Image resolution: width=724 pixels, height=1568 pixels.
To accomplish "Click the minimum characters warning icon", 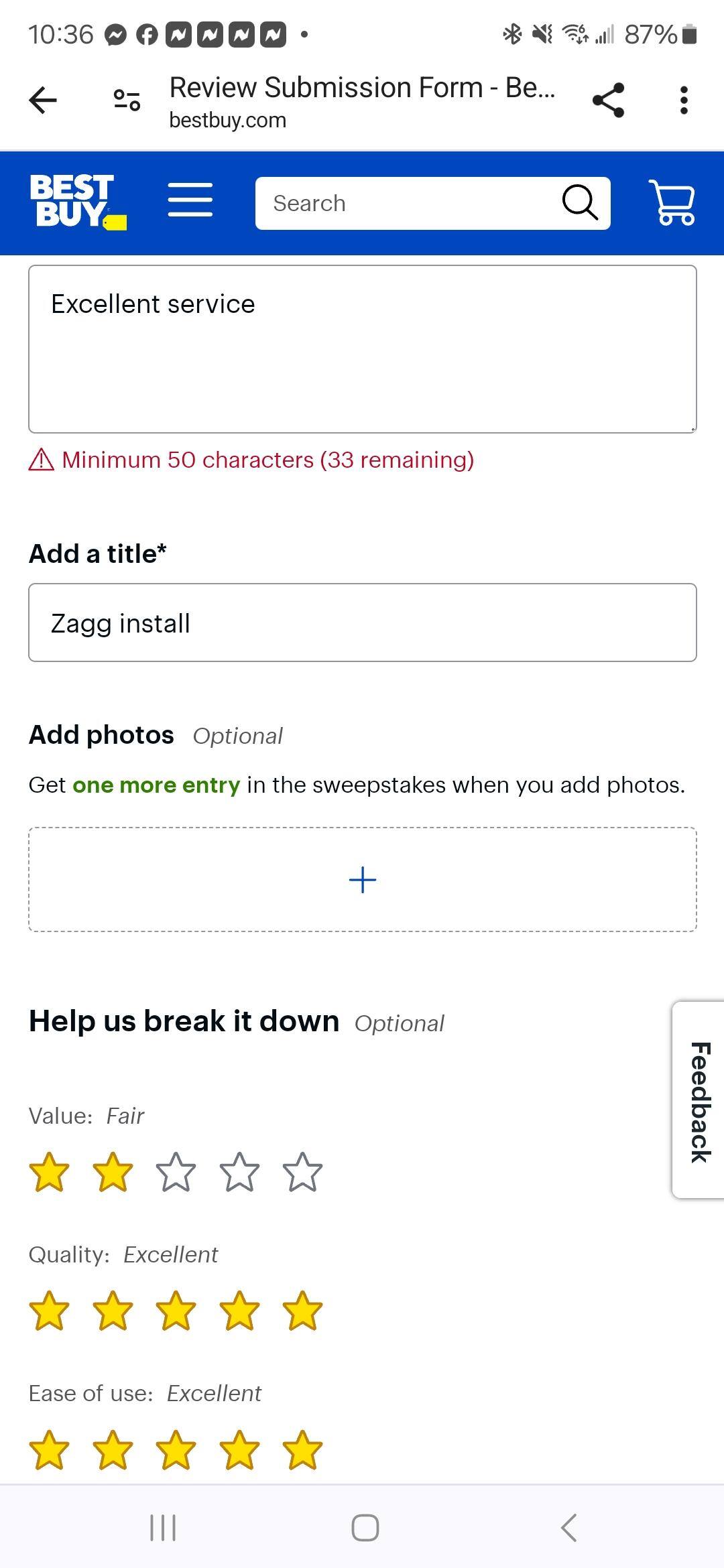I will 40,460.
